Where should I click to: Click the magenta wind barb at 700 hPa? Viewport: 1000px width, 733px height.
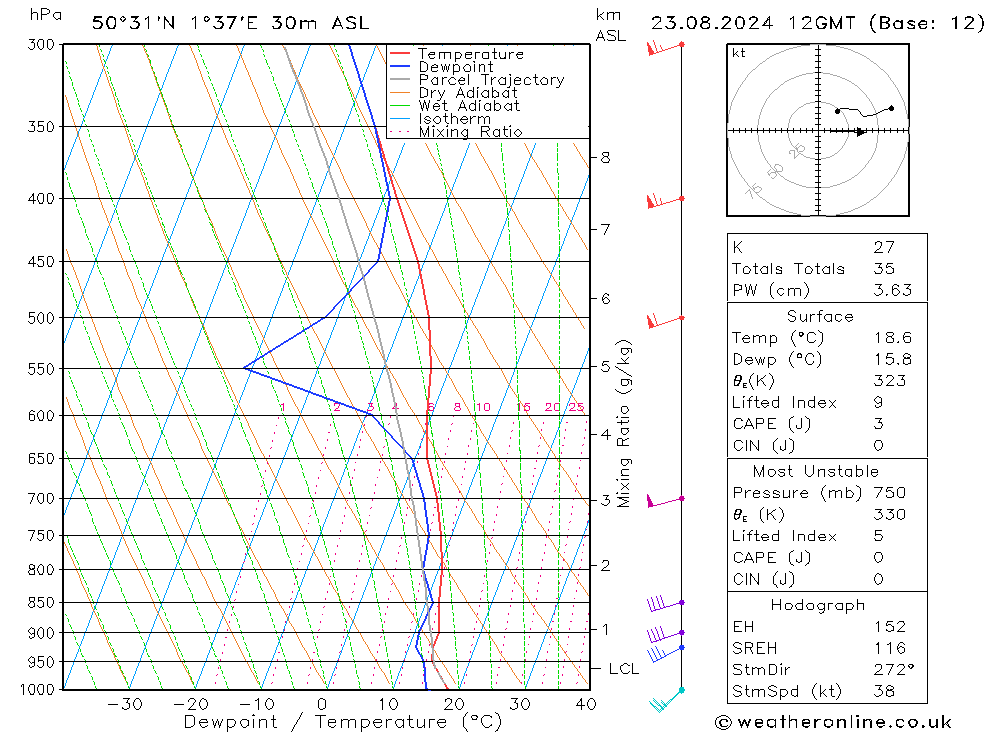tap(665, 501)
